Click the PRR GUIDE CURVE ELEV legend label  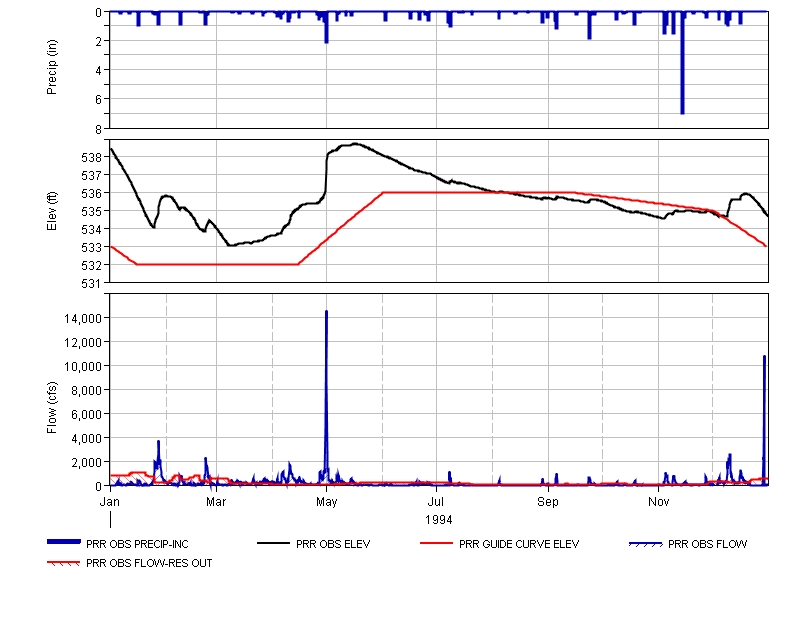point(518,544)
